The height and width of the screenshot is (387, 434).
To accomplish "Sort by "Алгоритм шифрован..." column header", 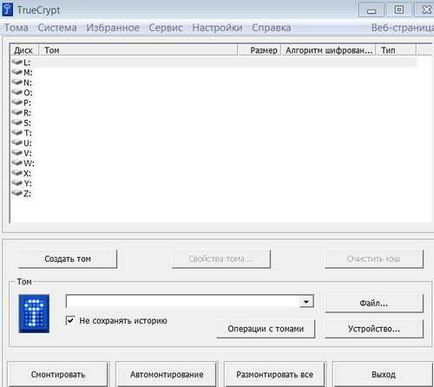I will coord(328,50).
